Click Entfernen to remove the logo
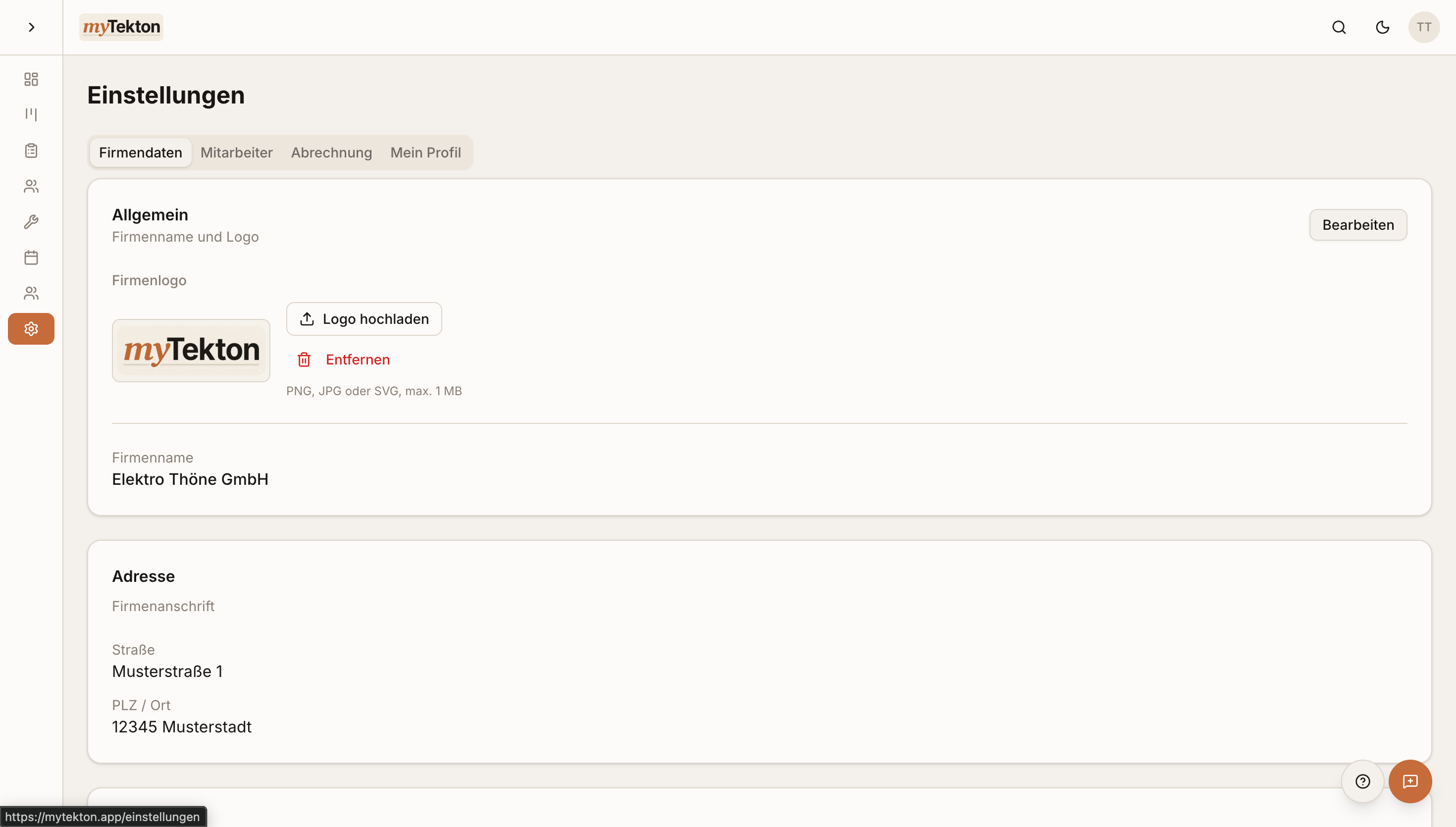This screenshot has width=1456, height=827. (x=344, y=360)
